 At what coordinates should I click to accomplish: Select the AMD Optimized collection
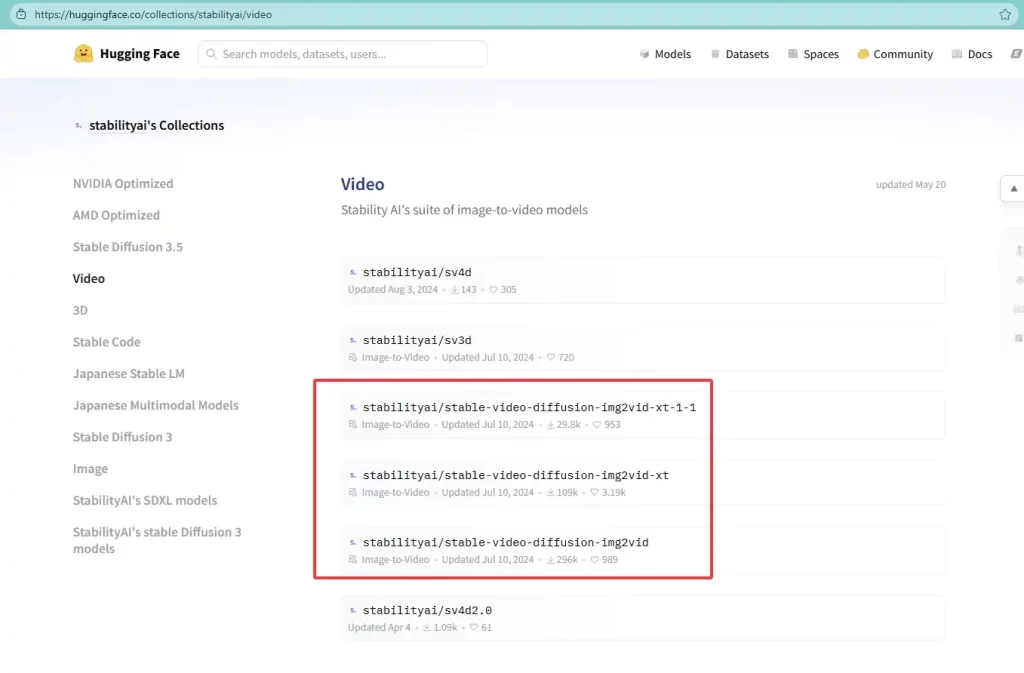point(116,215)
